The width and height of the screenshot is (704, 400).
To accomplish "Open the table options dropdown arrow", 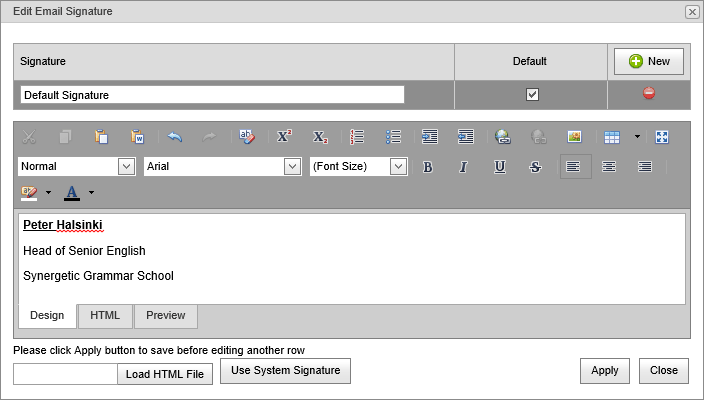I will 637,136.
